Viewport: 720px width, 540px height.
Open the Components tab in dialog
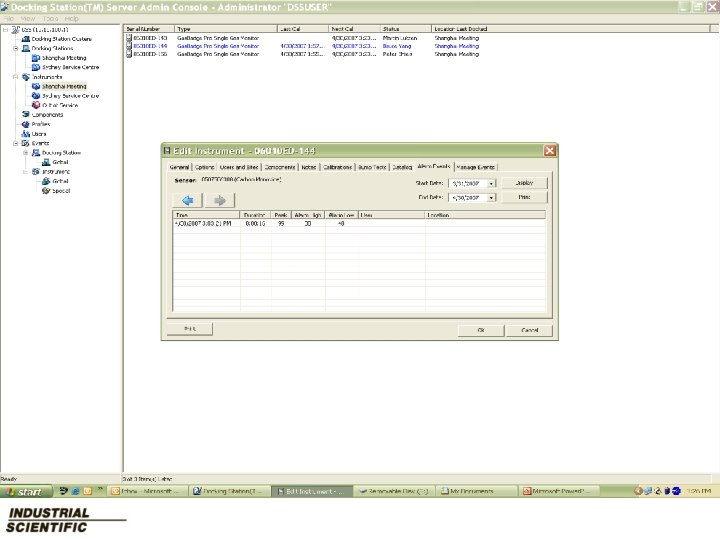[280, 167]
